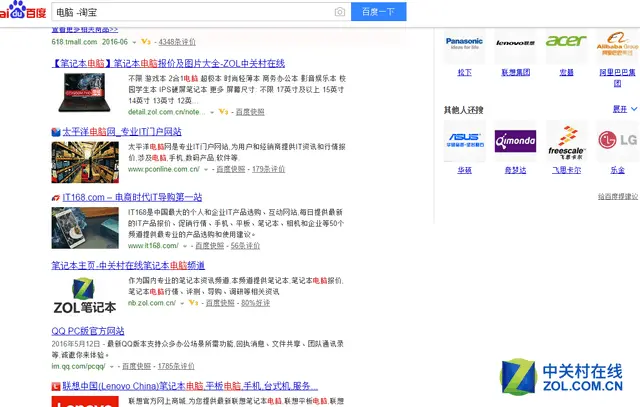Click V3 badge next to detail.zol.com.cn

pyautogui.click(x=223, y=111)
